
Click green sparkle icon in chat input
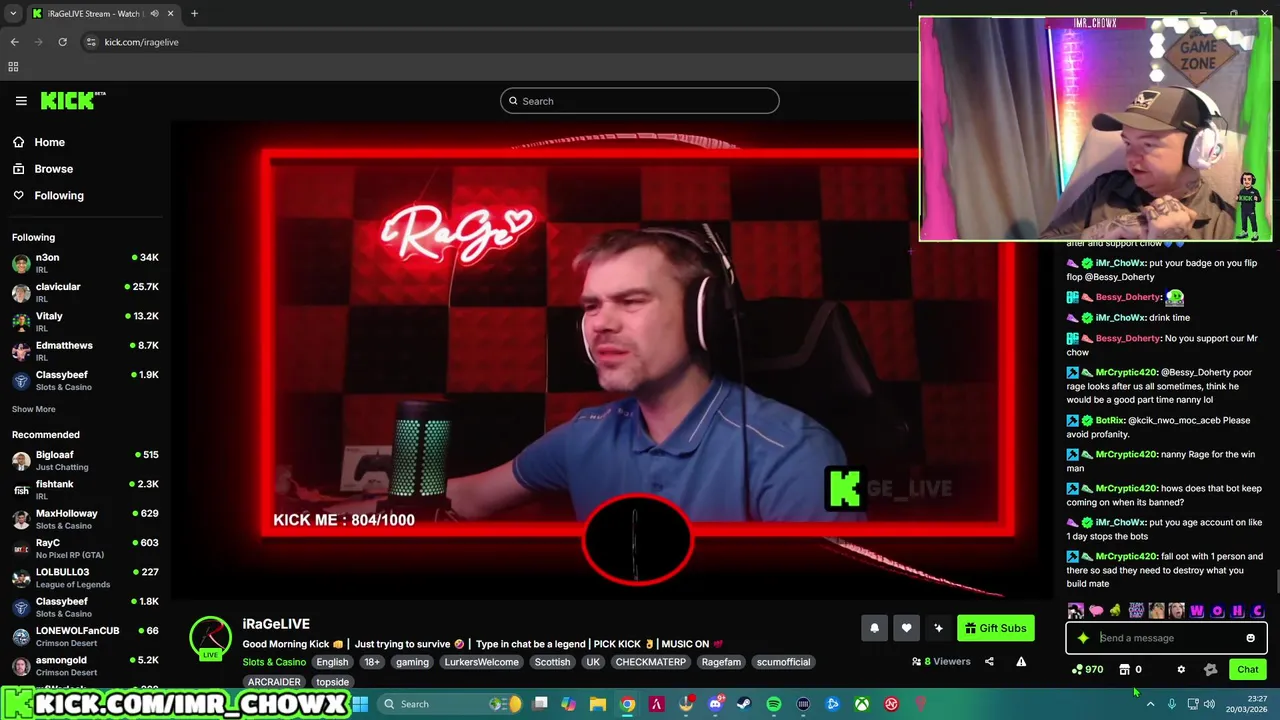[x=1083, y=638]
